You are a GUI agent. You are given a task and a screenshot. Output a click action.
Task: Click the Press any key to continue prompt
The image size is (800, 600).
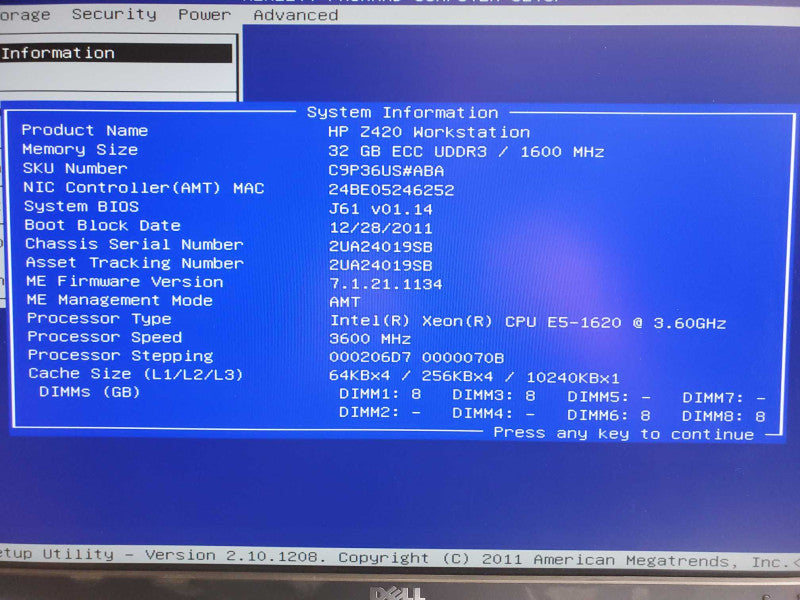pyautogui.click(x=624, y=434)
